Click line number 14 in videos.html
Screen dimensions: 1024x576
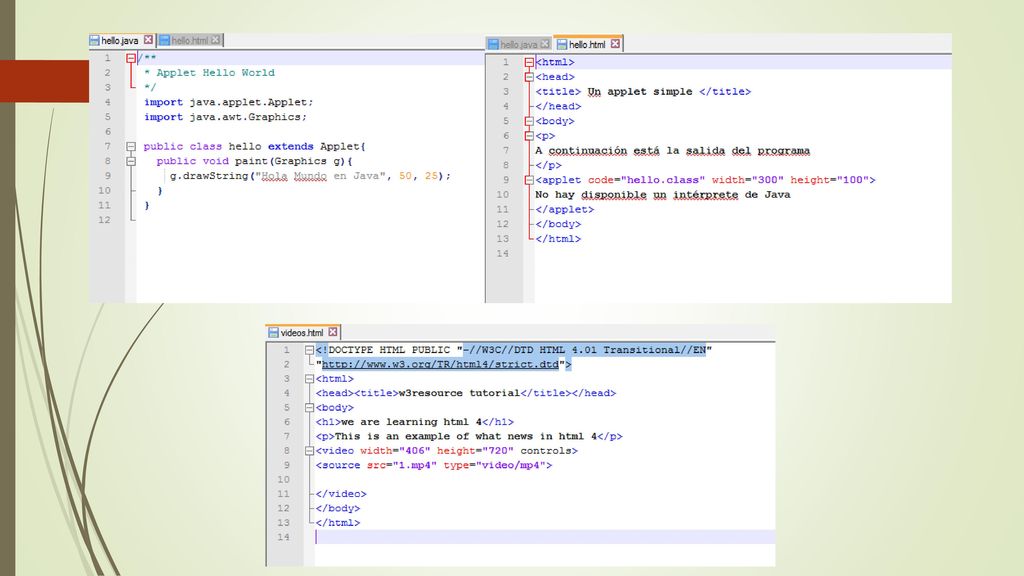283,537
